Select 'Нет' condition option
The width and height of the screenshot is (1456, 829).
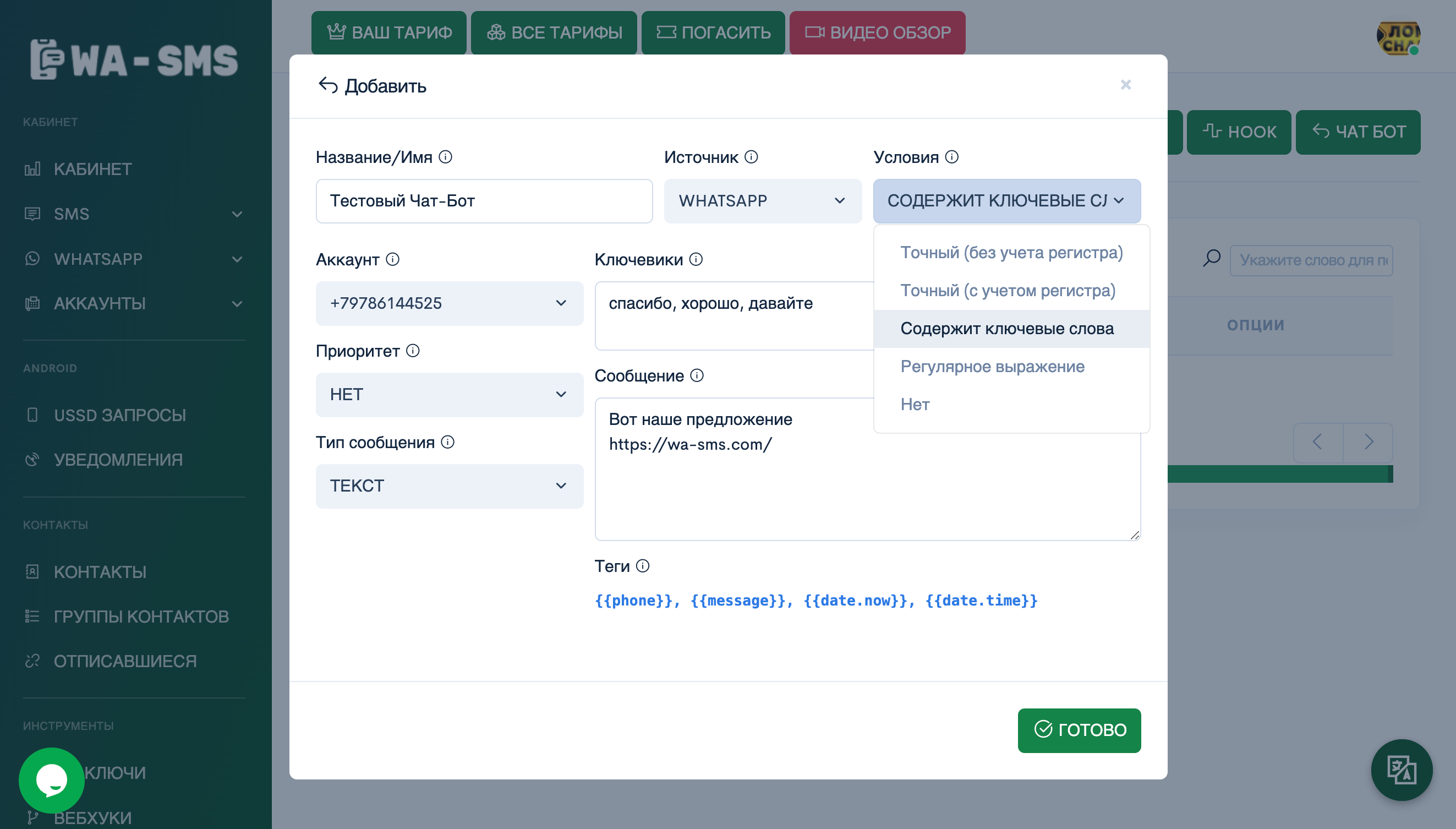(915, 404)
